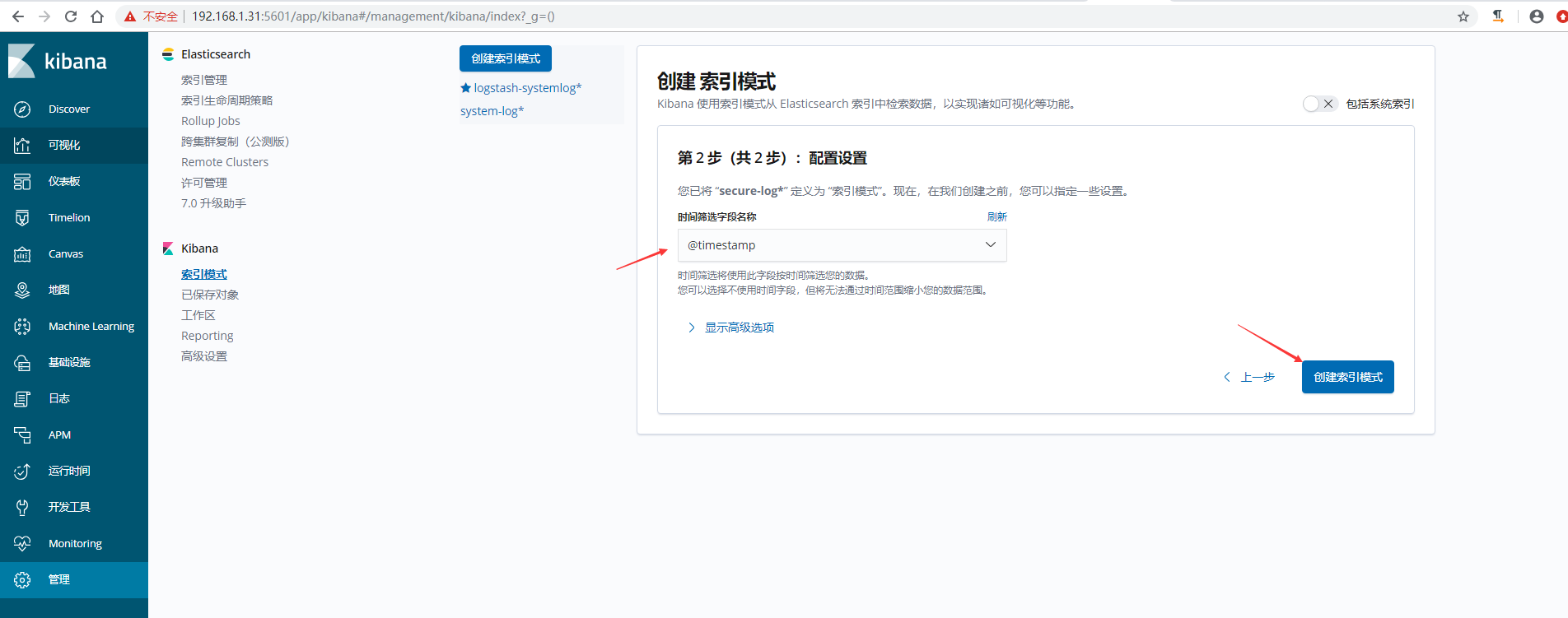
Task: Click the translate extension icon in browser toolbar
Action: [1498, 16]
